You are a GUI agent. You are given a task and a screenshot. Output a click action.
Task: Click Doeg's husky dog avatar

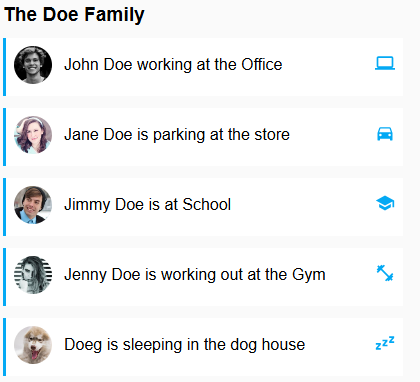(x=33, y=345)
